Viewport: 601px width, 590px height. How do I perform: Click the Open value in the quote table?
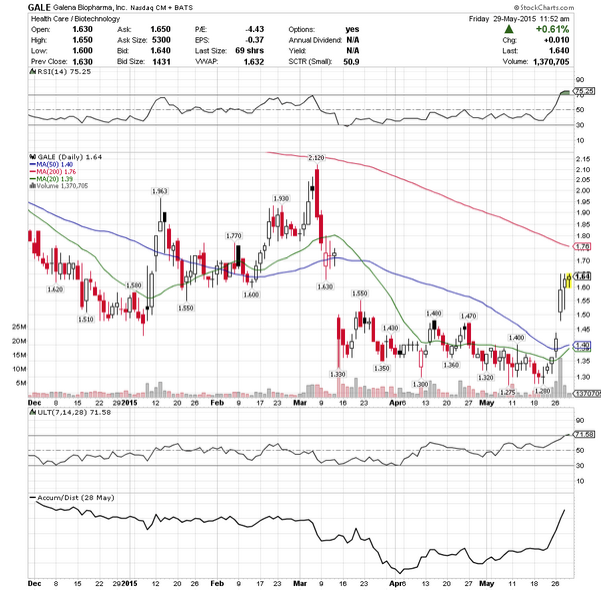(82, 30)
